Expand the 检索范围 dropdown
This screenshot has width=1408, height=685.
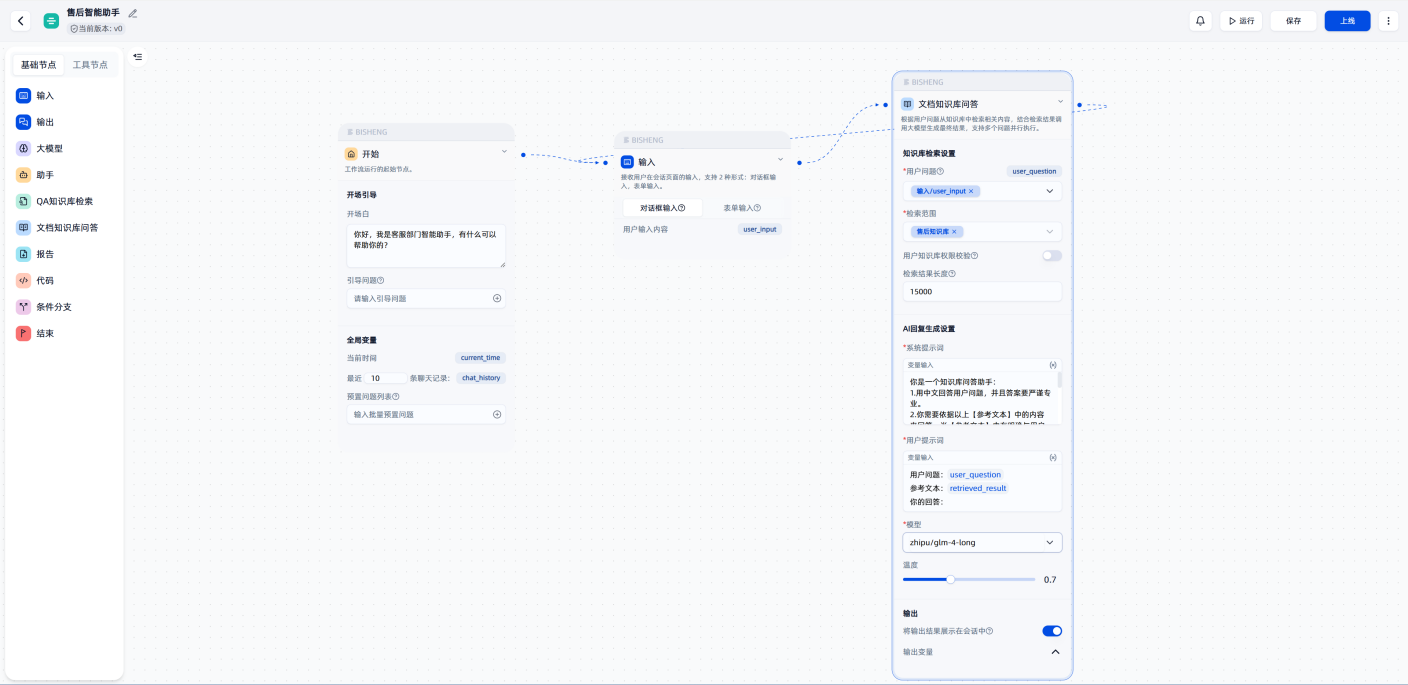tap(1049, 232)
